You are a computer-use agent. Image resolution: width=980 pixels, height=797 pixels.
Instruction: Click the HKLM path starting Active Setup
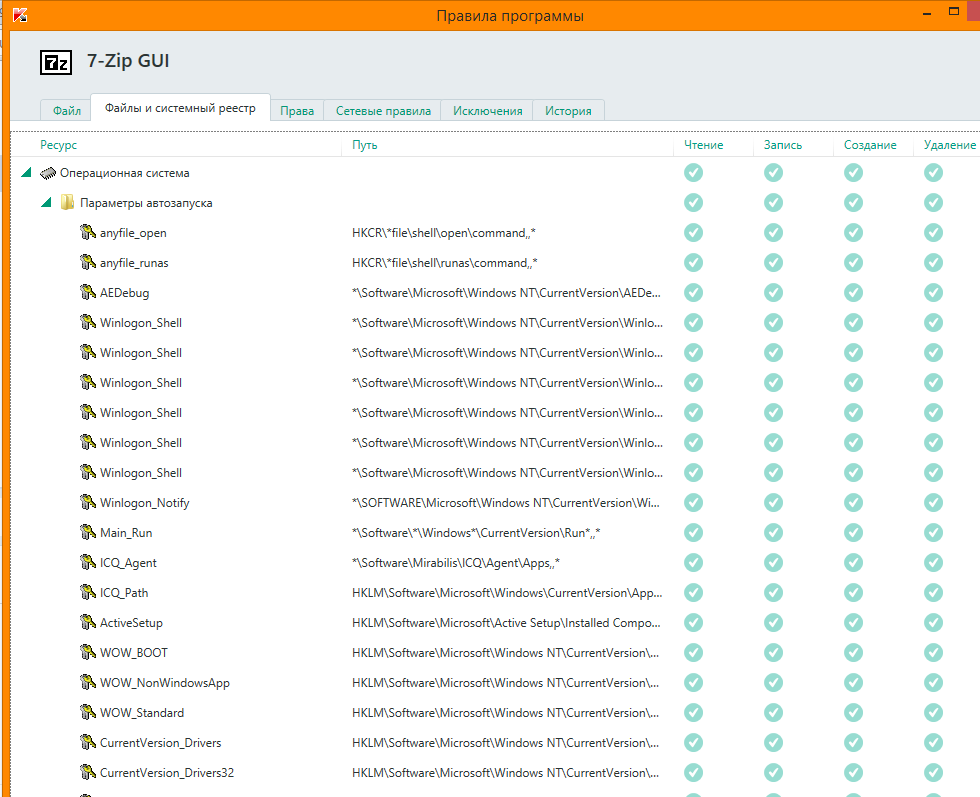tap(506, 623)
